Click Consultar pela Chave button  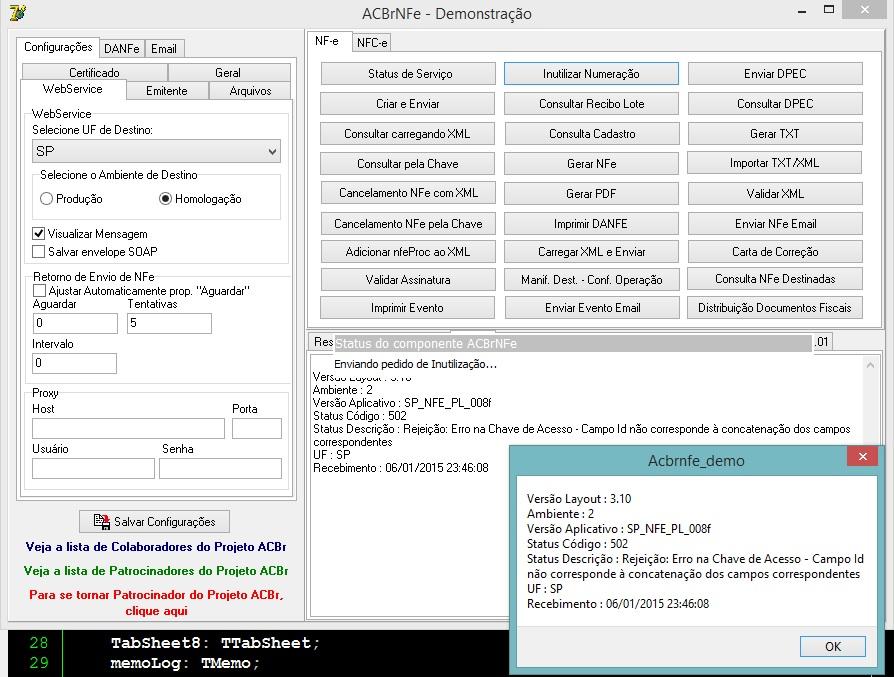click(x=408, y=164)
